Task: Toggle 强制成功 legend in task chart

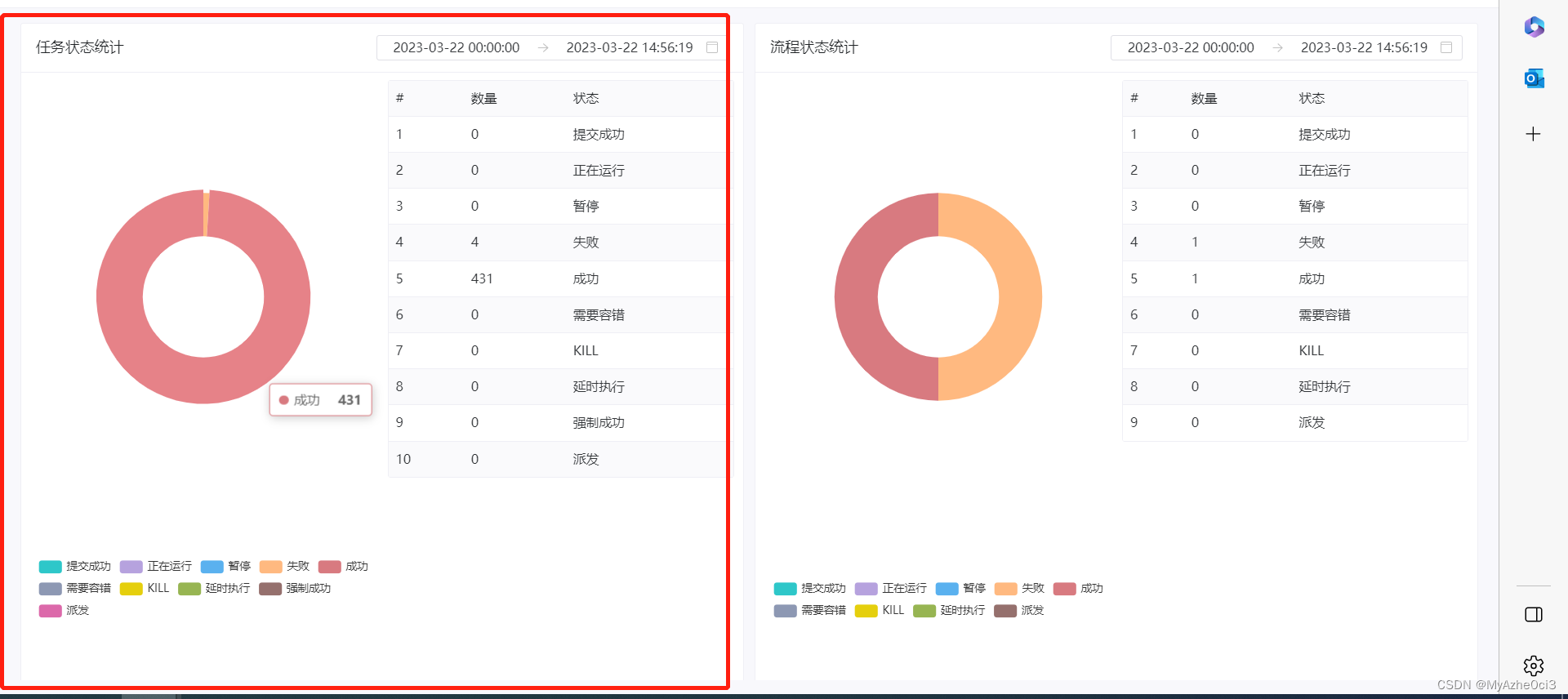Action: point(295,588)
